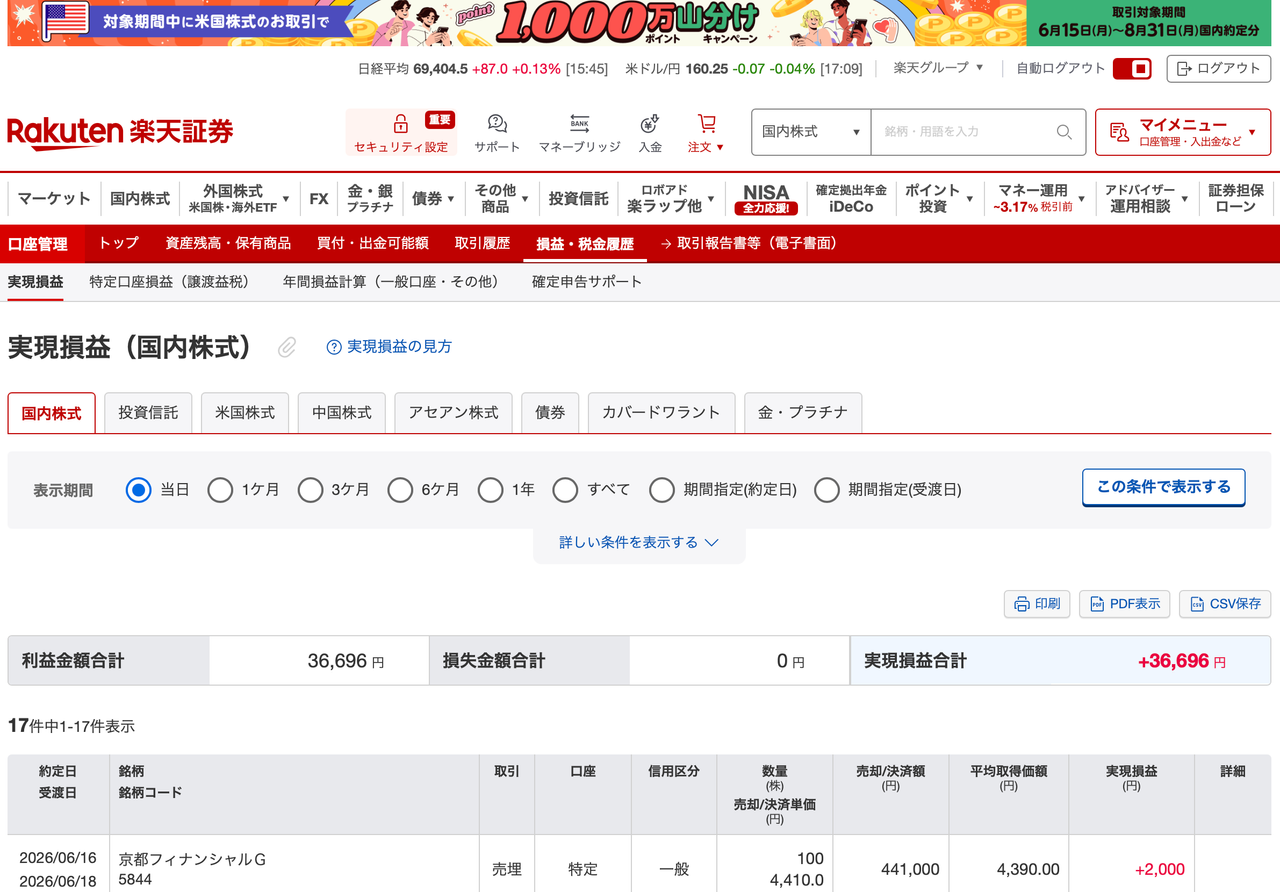This screenshot has width=1280, height=892.
Task: Expand アドバイザー運用相談 menu
Action: 1146,198
